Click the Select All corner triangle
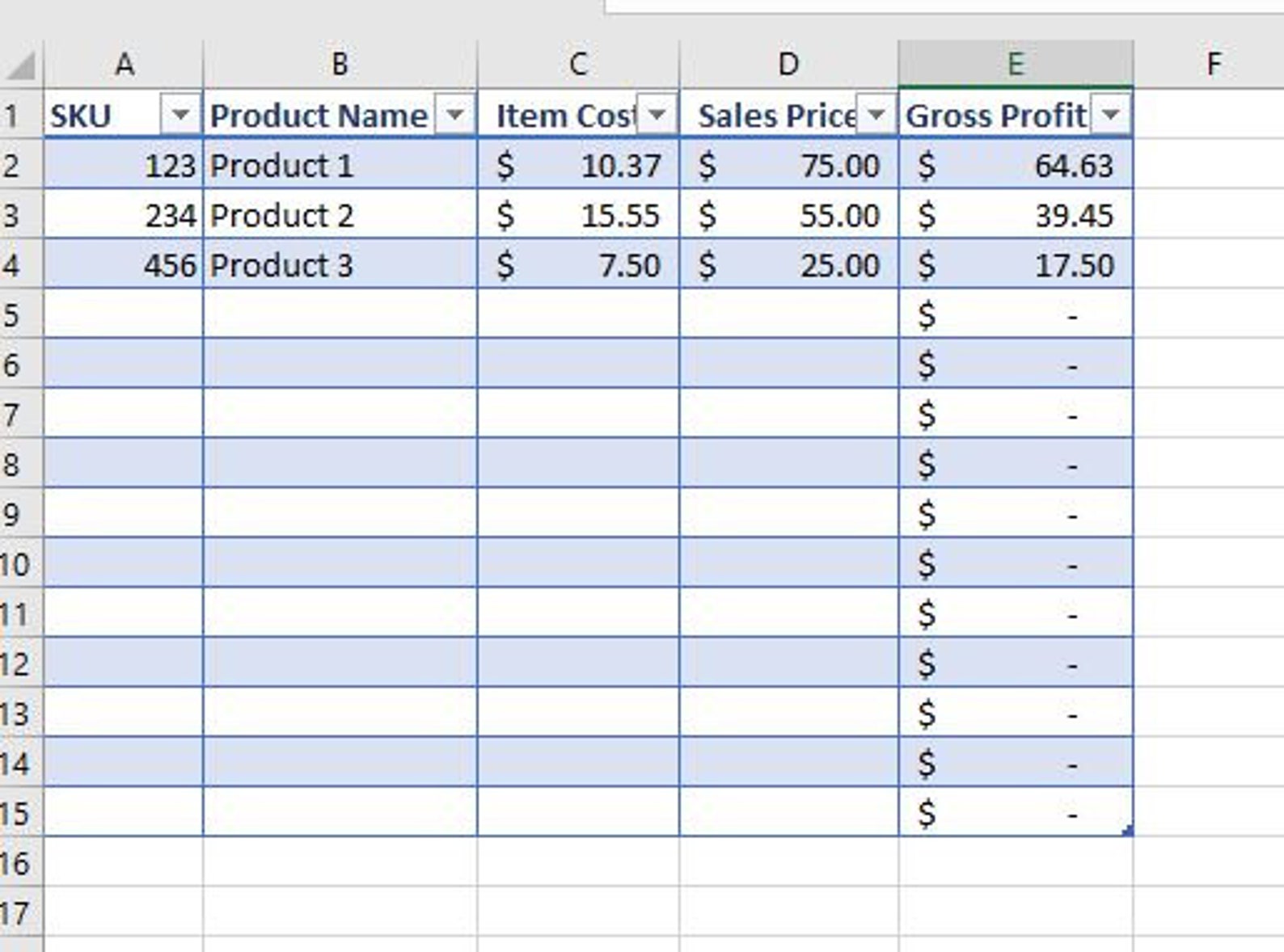Image resolution: width=1284 pixels, height=952 pixels. [21, 65]
